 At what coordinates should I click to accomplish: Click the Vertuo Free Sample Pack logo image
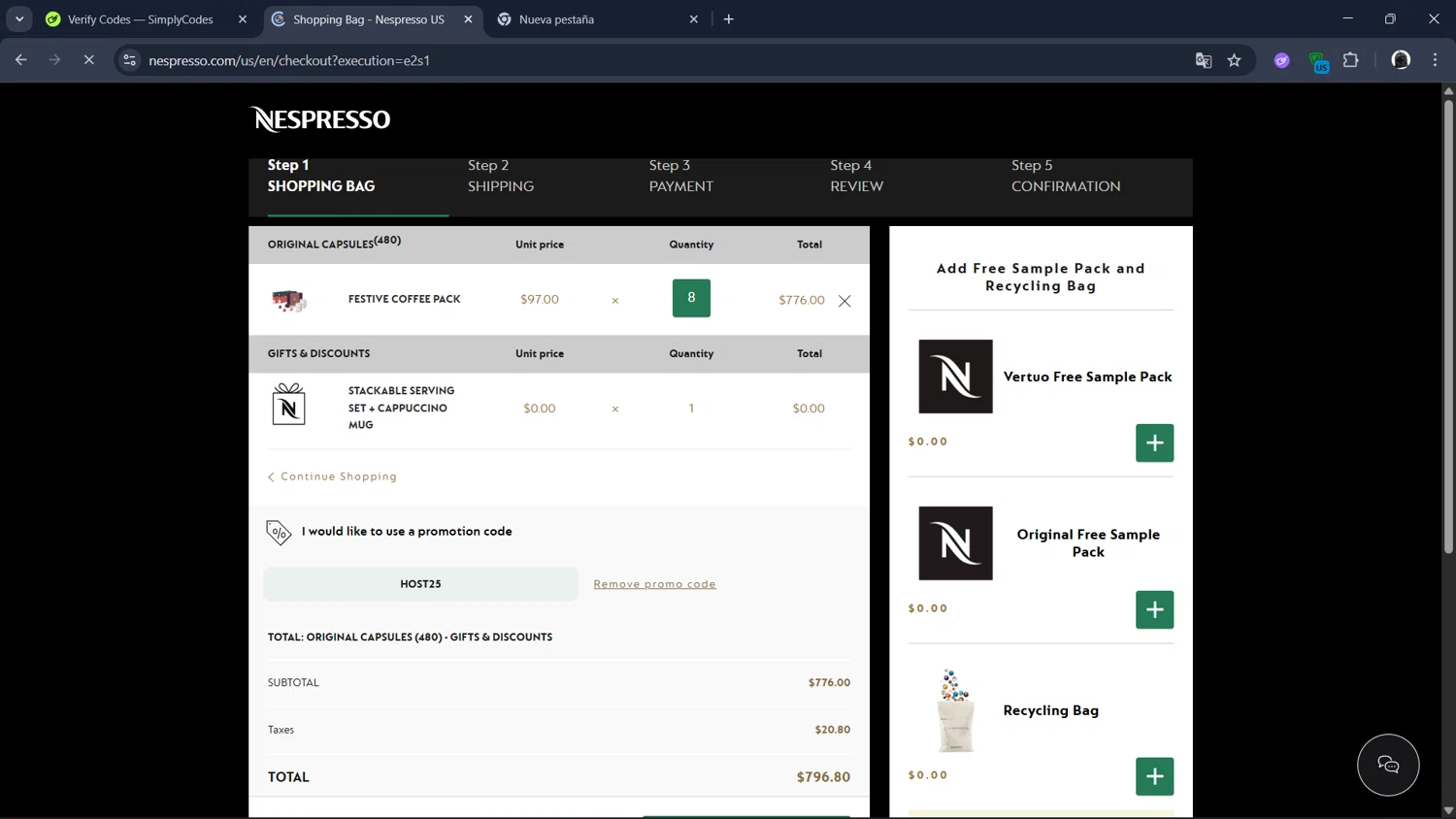[x=955, y=377]
